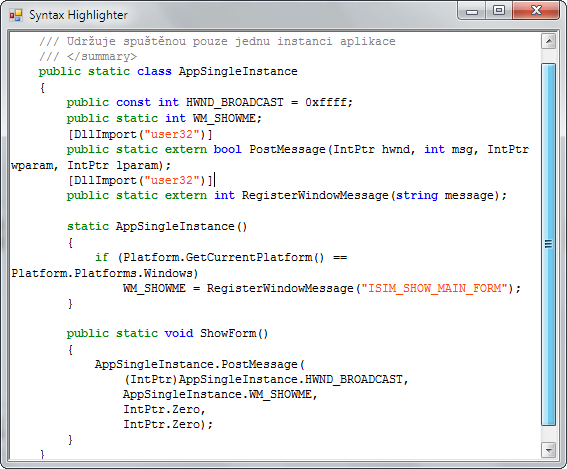567x469 pixels.
Task: Click the comment line starting with Udržuje
Action: 217,41
